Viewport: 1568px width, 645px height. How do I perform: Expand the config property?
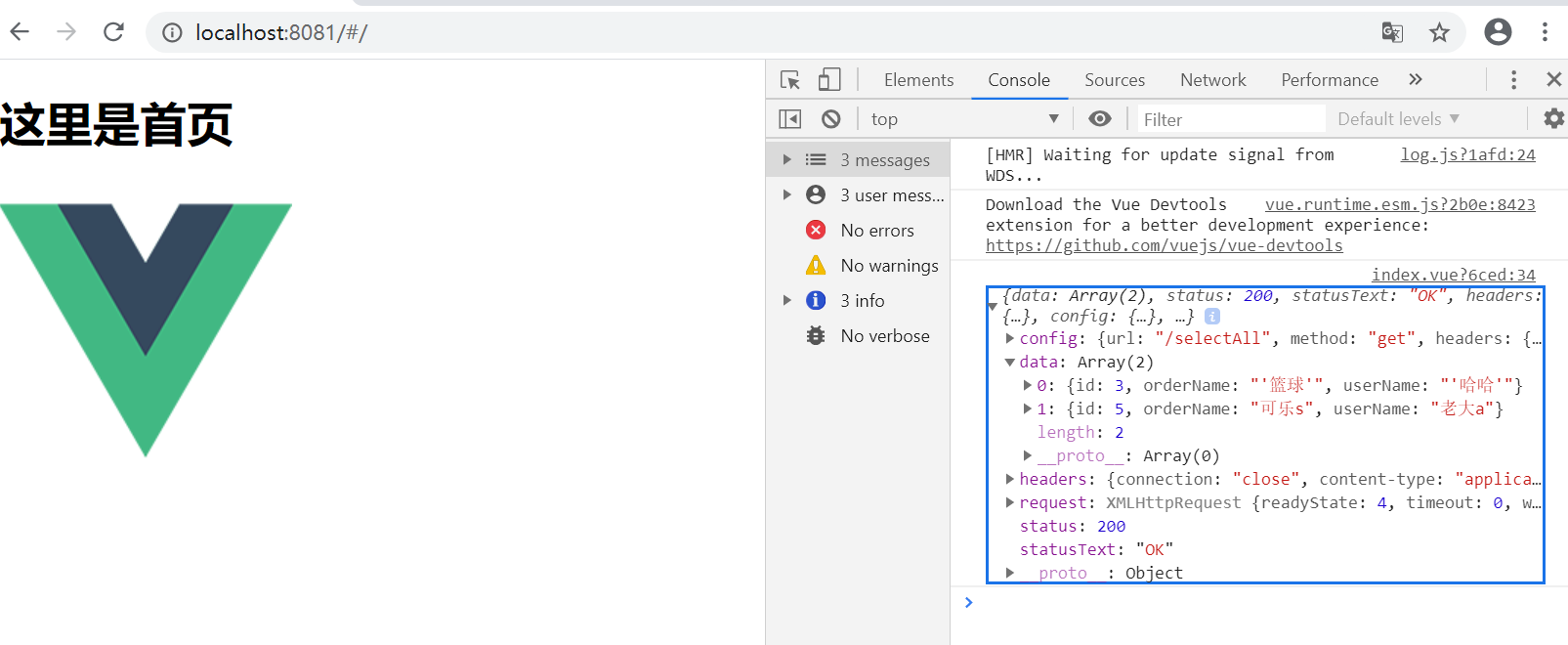[1010, 338]
